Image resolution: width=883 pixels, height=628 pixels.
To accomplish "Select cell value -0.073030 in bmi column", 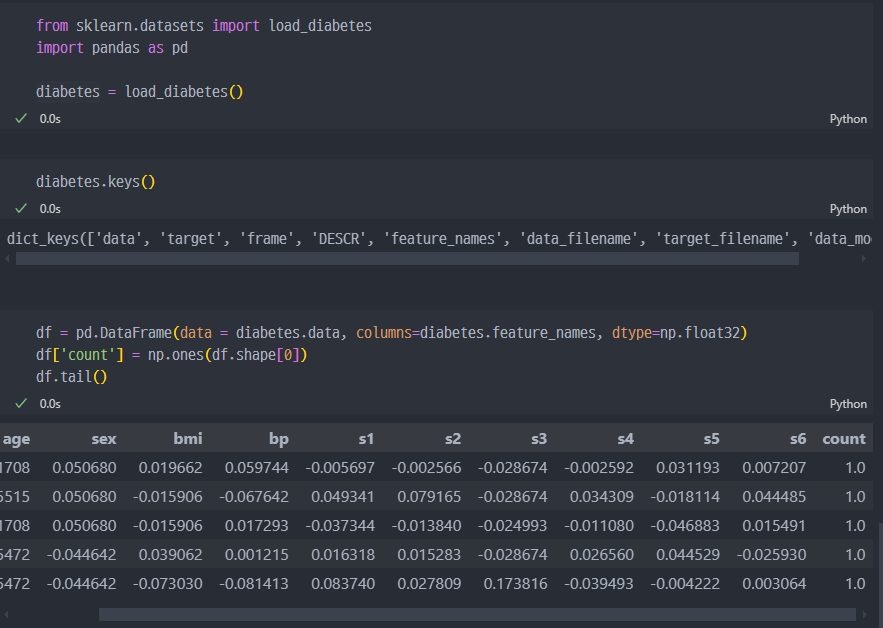I will pos(168,584).
